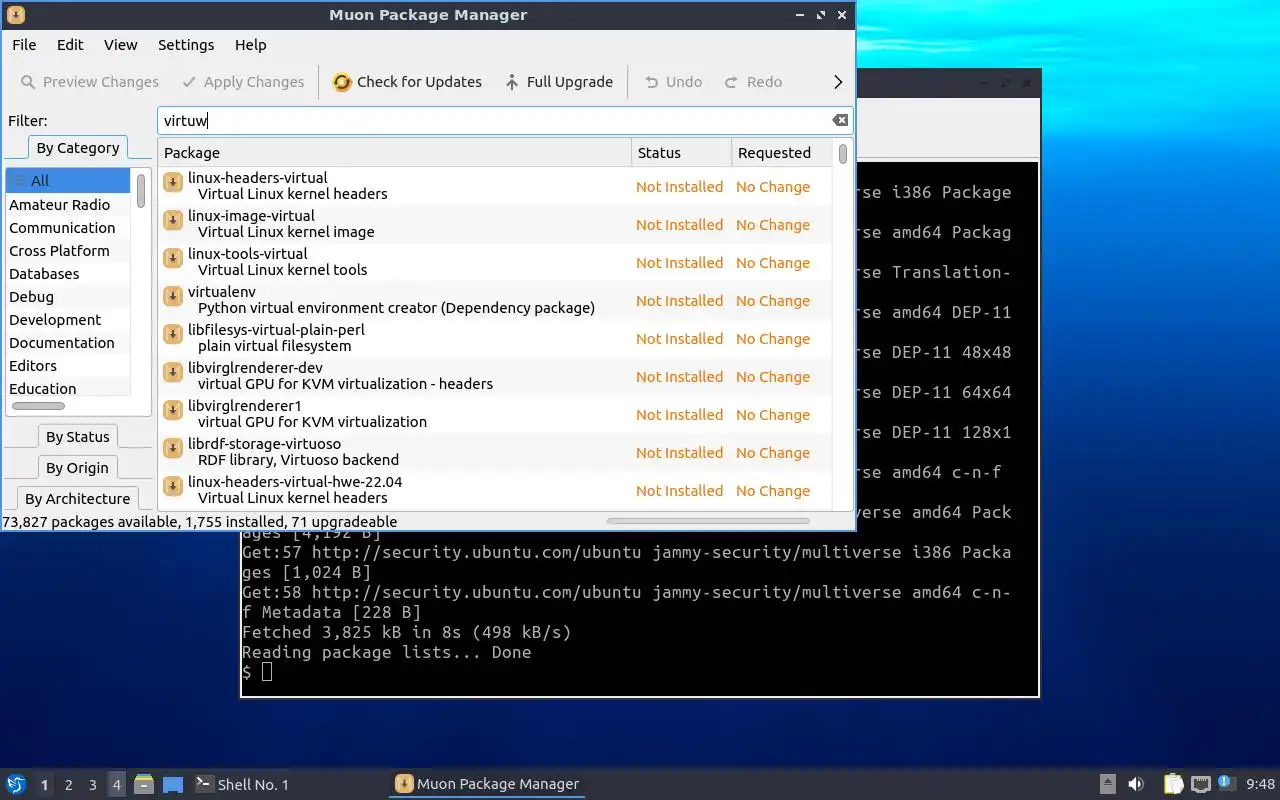Image resolution: width=1280 pixels, height=800 pixels.
Task: Click the Redo toolbar button
Action: coord(753,82)
